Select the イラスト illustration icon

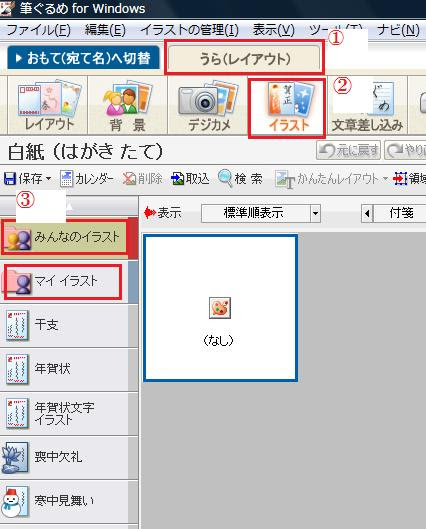(x=287, y=108)
